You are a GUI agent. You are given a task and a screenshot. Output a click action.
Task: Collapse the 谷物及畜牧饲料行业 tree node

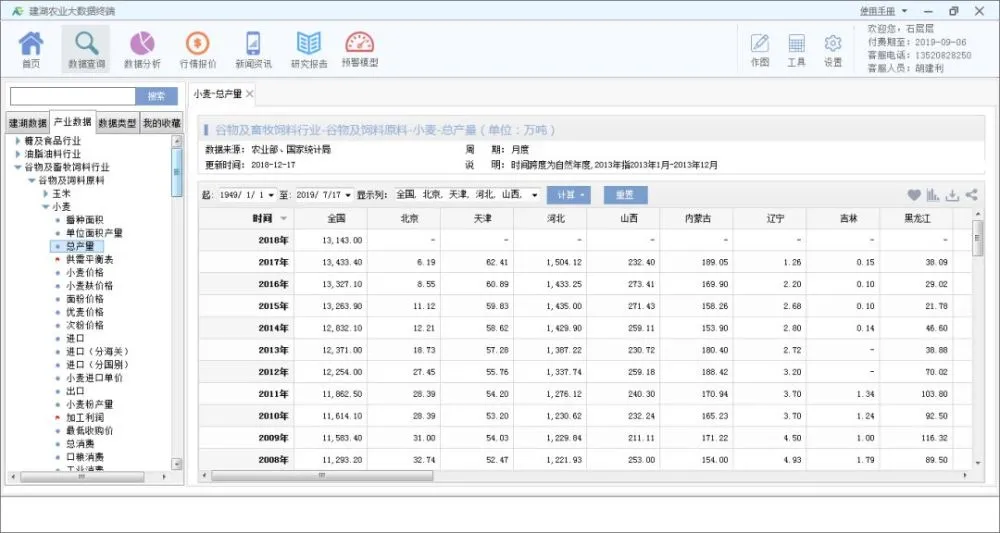pyautogui.click(x=18, y=167)
